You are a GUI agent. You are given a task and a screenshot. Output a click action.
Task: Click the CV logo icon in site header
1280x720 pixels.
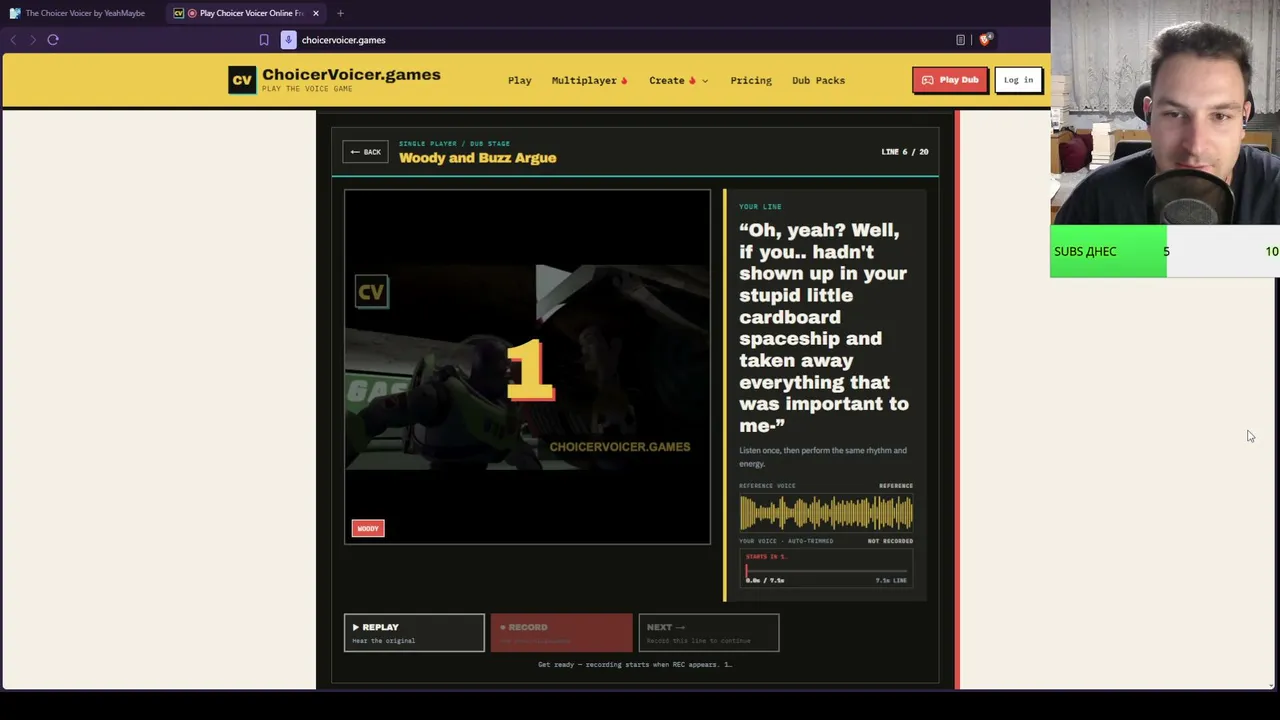click(242, 80)
